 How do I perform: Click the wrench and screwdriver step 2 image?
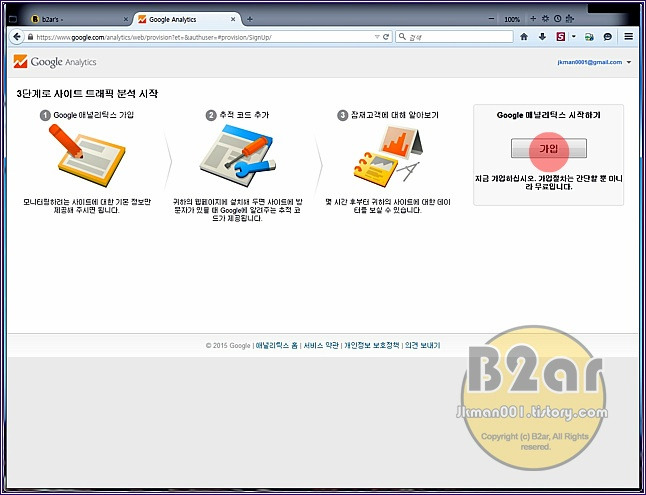tap(238, 155)
